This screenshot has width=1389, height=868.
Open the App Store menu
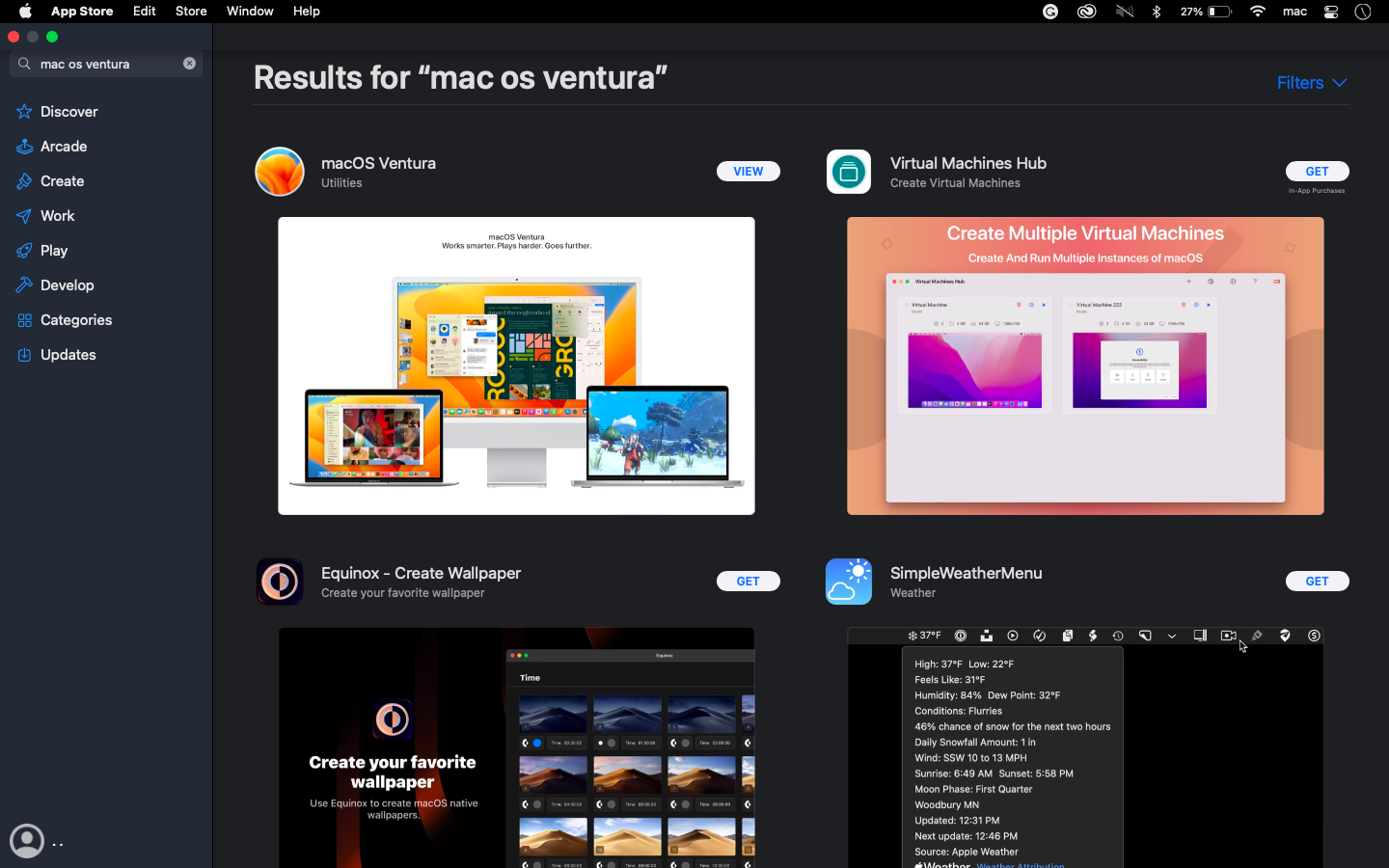point(82,12)
